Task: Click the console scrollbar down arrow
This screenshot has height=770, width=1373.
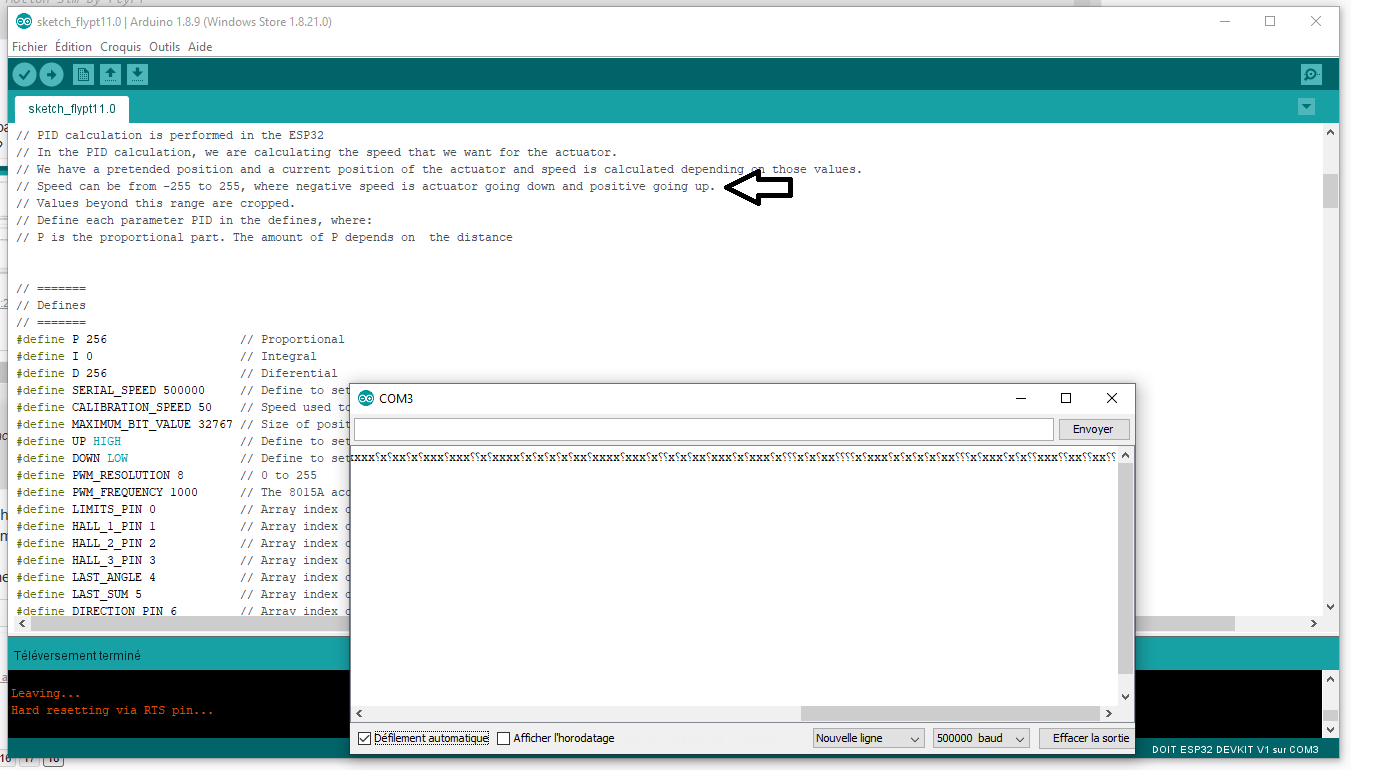Action: pyautogui.click(x=1330, y=731)
